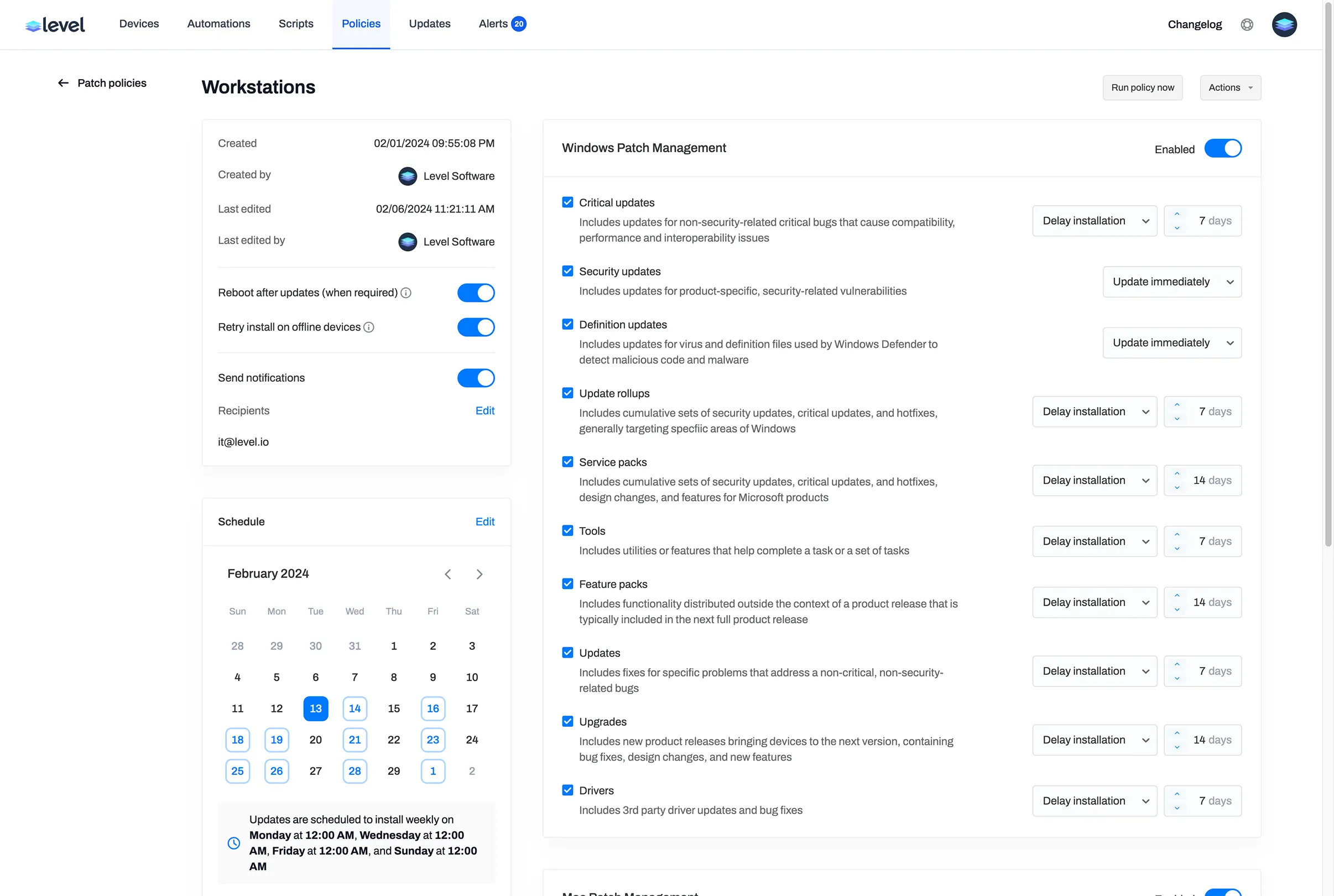
Task: Switch to the Scripts tab
Action: pos(295,24)
